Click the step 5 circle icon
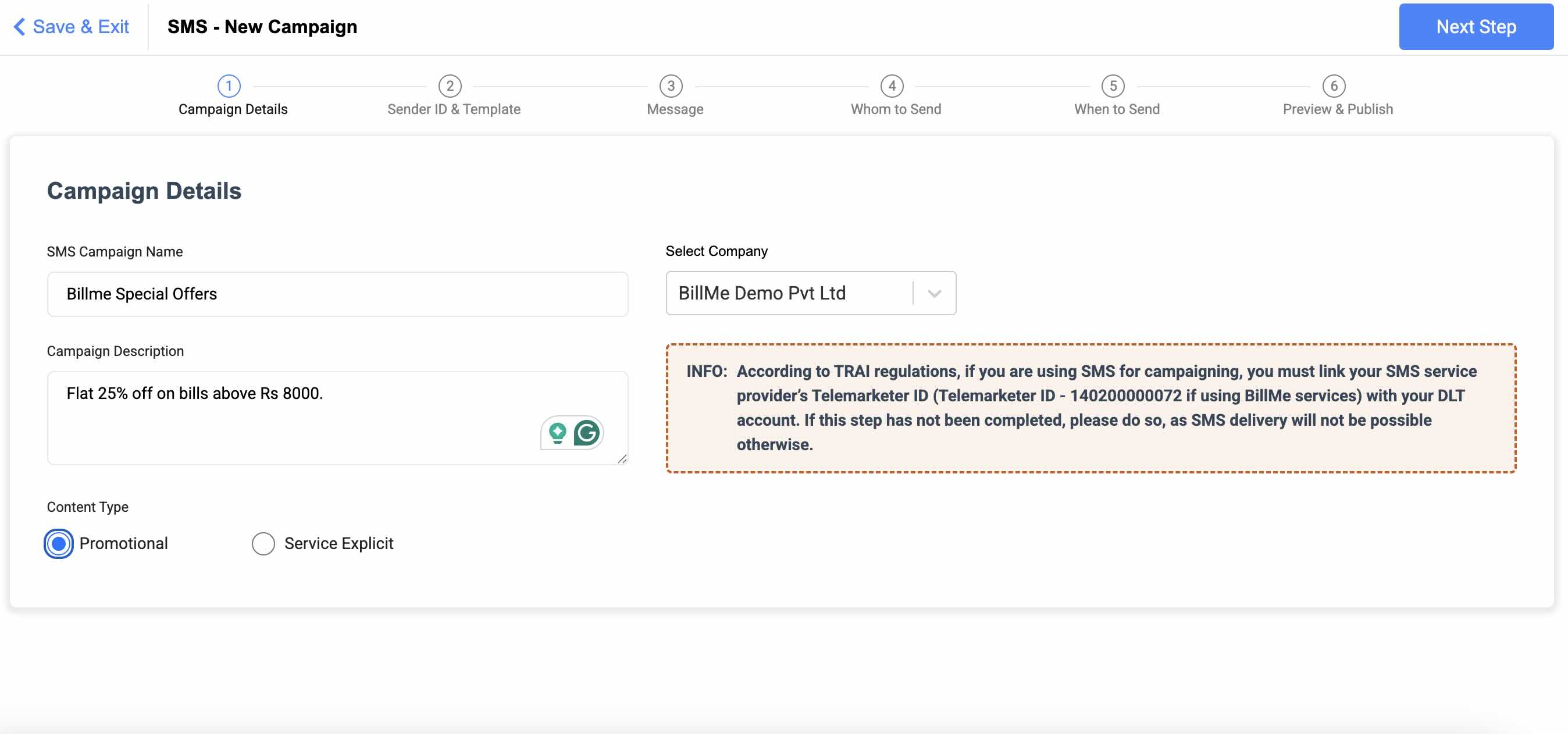The height and width of the screenshot is (734, 1568). click(1113, 86)
